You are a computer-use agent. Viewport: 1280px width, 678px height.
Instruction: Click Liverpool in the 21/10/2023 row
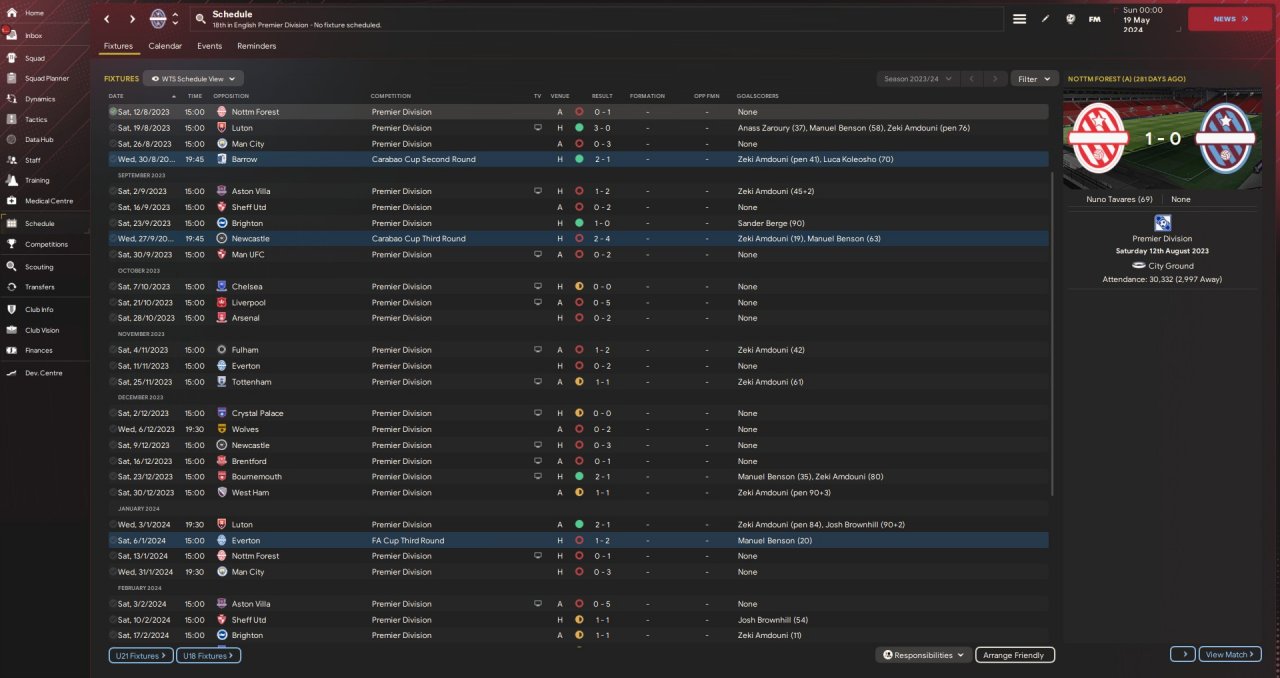pos(248,302)
